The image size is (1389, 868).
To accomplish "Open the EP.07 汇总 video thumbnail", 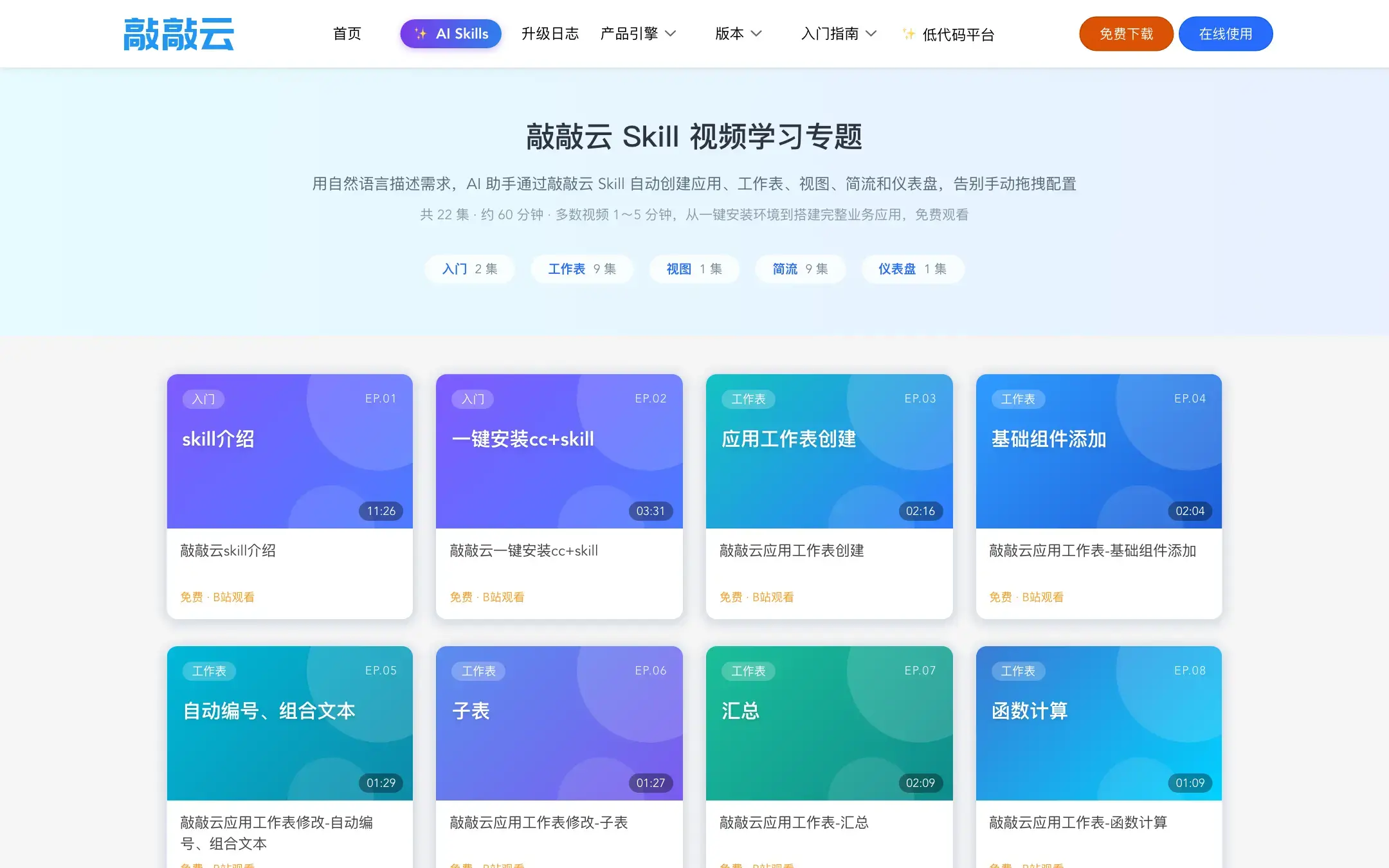I will (830, 723).
